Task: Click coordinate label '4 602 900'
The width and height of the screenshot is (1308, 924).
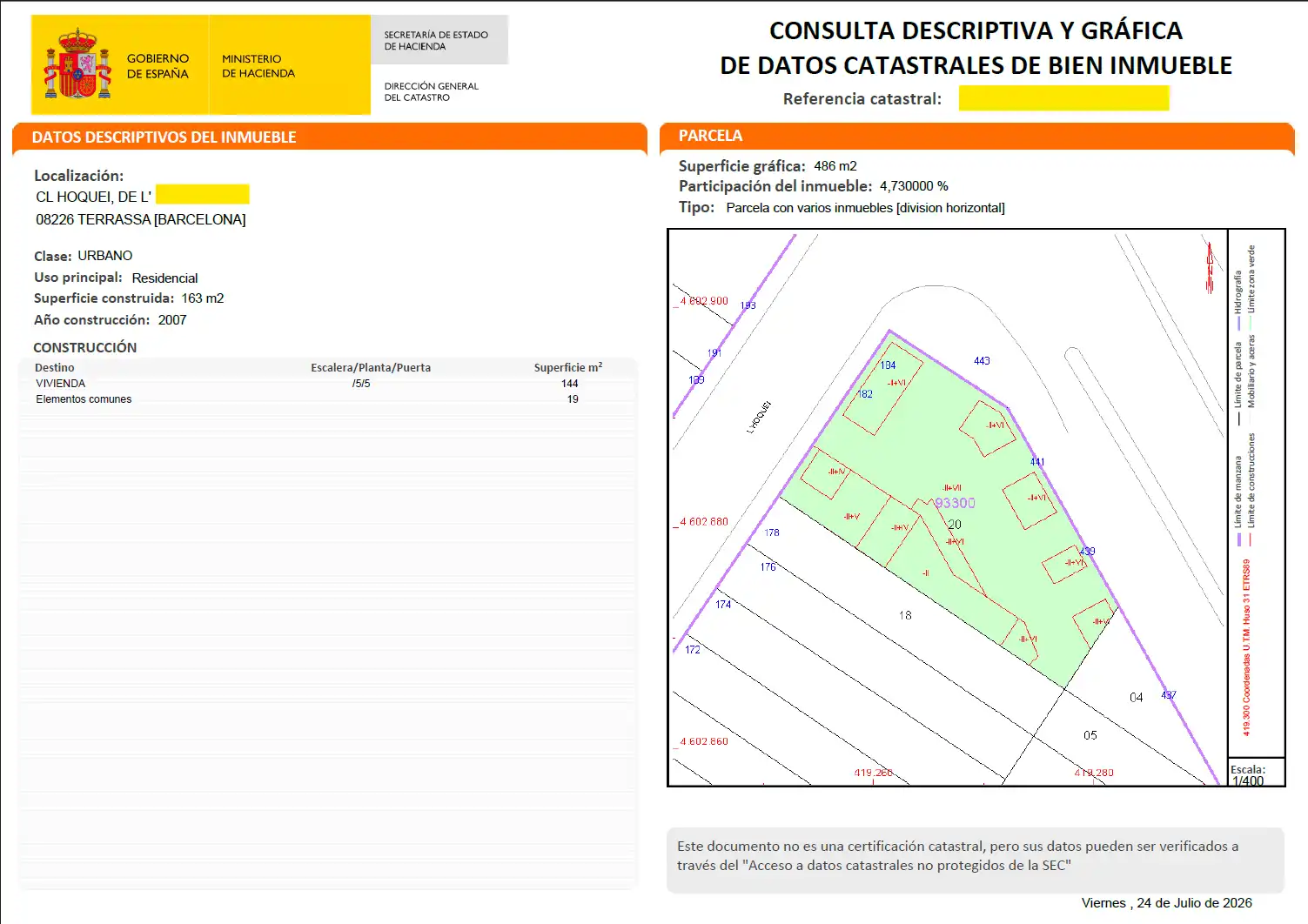Action: click(x=703, y=301)
